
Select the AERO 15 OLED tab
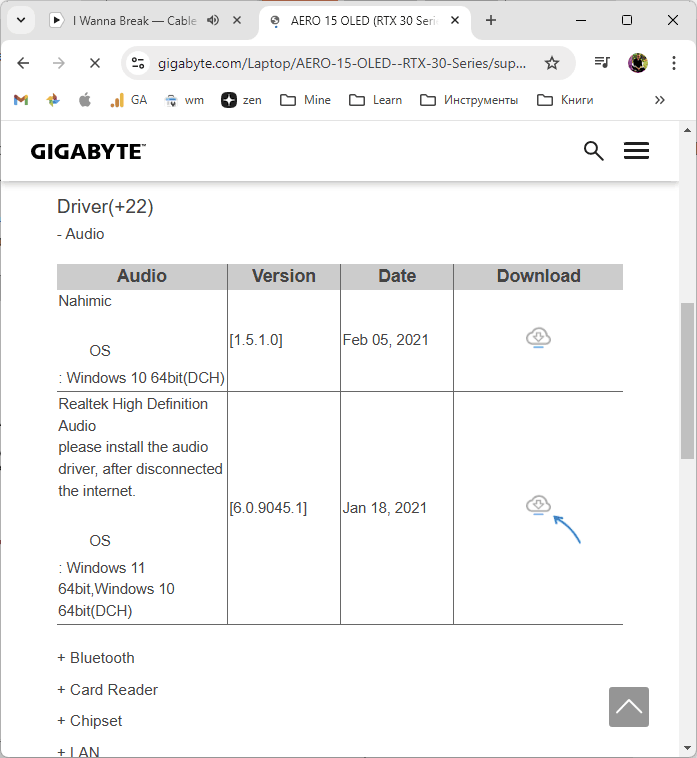coord(363,20)
